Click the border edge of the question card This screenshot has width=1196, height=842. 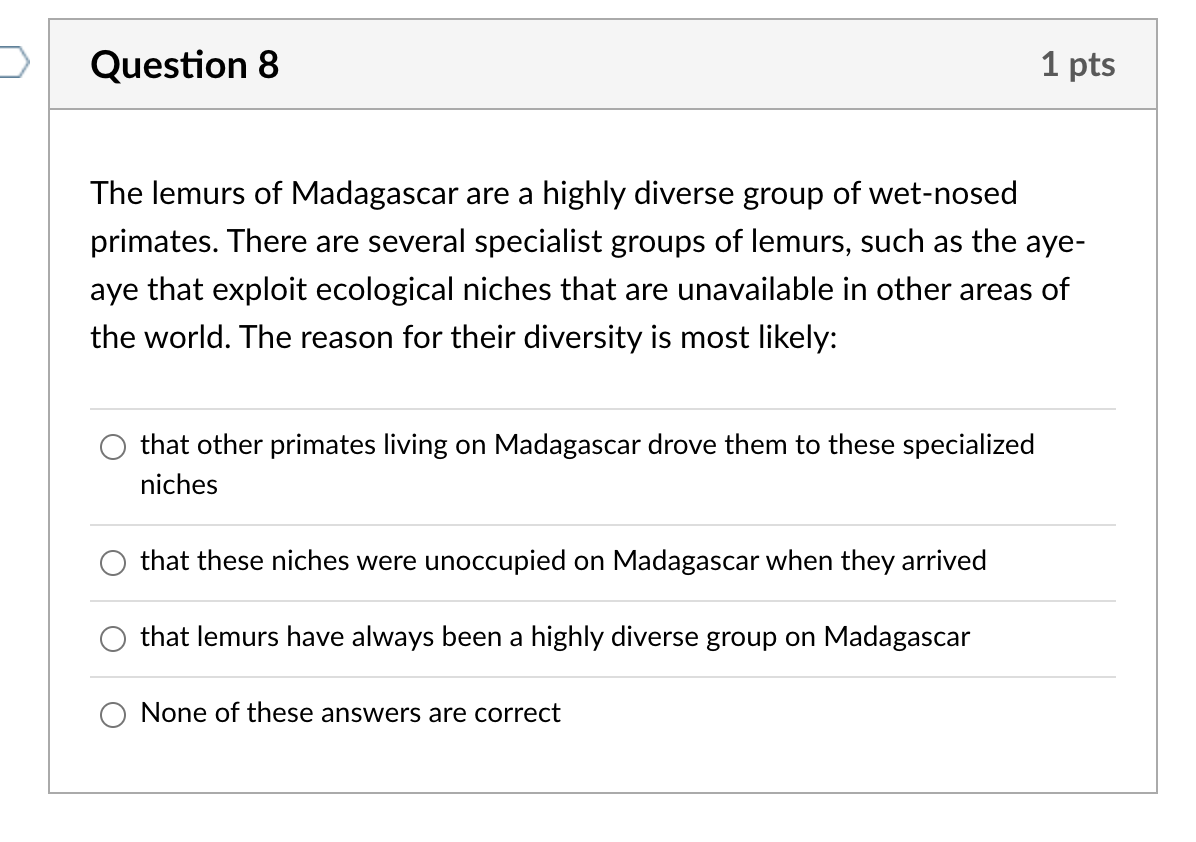pos(52,400)
